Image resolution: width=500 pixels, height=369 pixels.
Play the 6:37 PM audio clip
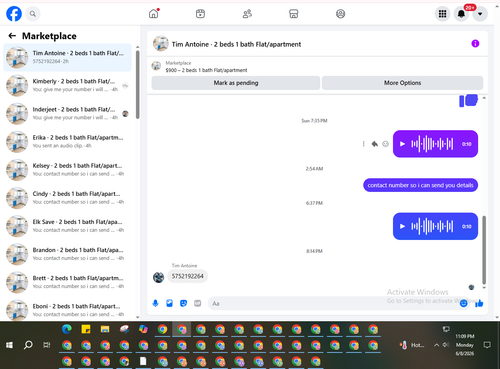[402, 226]
